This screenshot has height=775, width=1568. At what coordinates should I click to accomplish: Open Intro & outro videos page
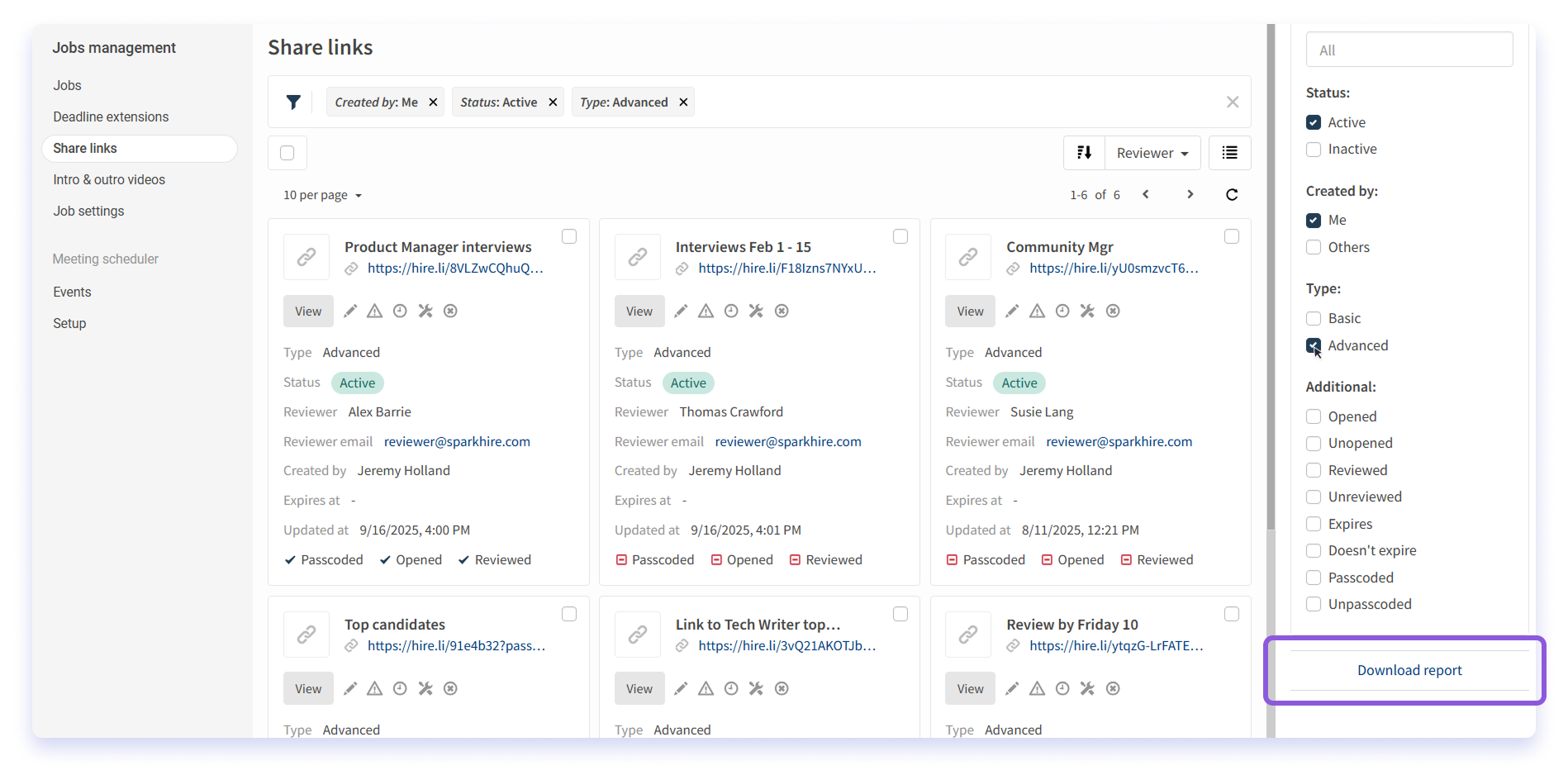[x=109, y=179]
